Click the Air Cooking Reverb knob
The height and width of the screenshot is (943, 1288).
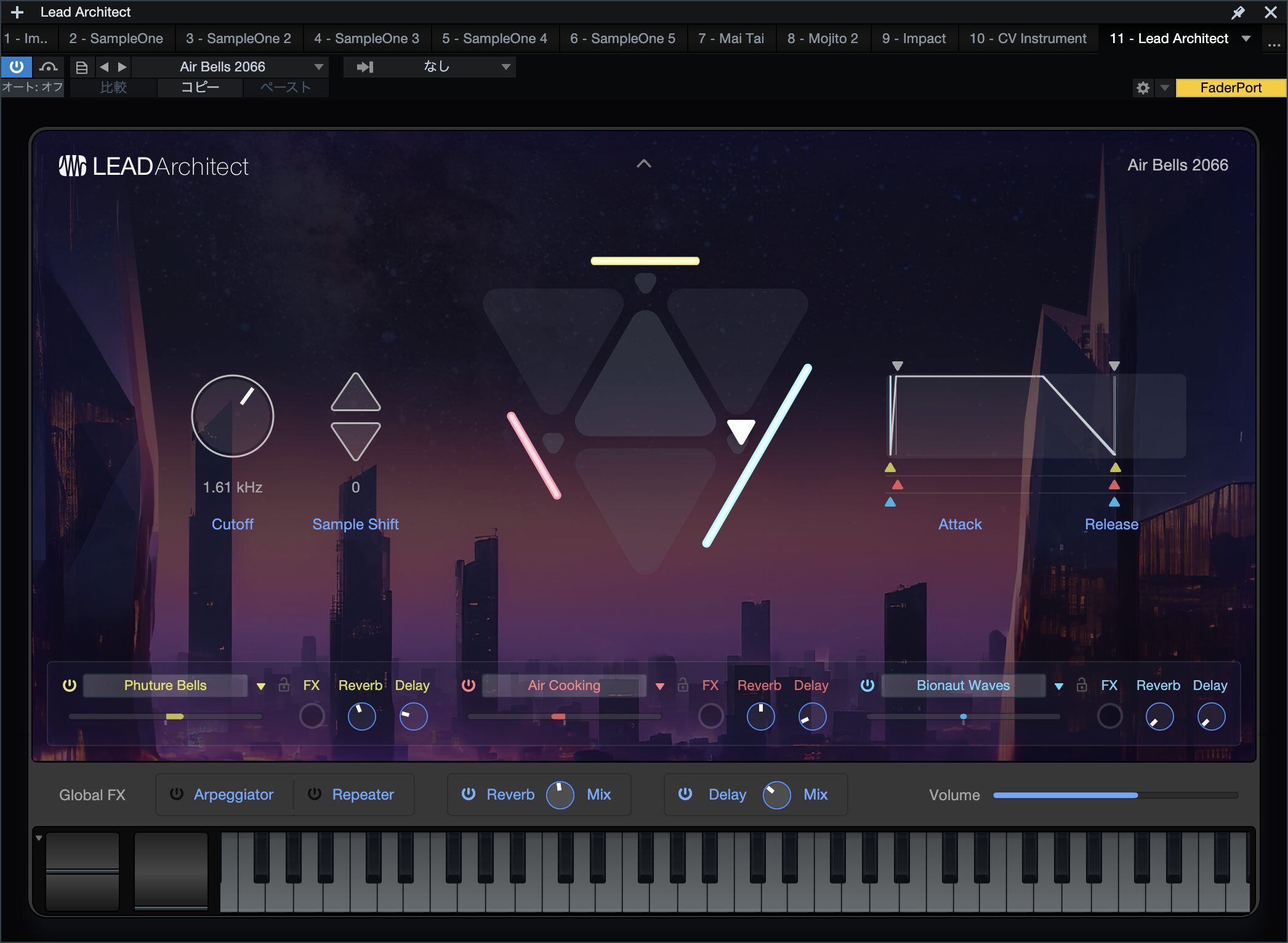(761, 716)
